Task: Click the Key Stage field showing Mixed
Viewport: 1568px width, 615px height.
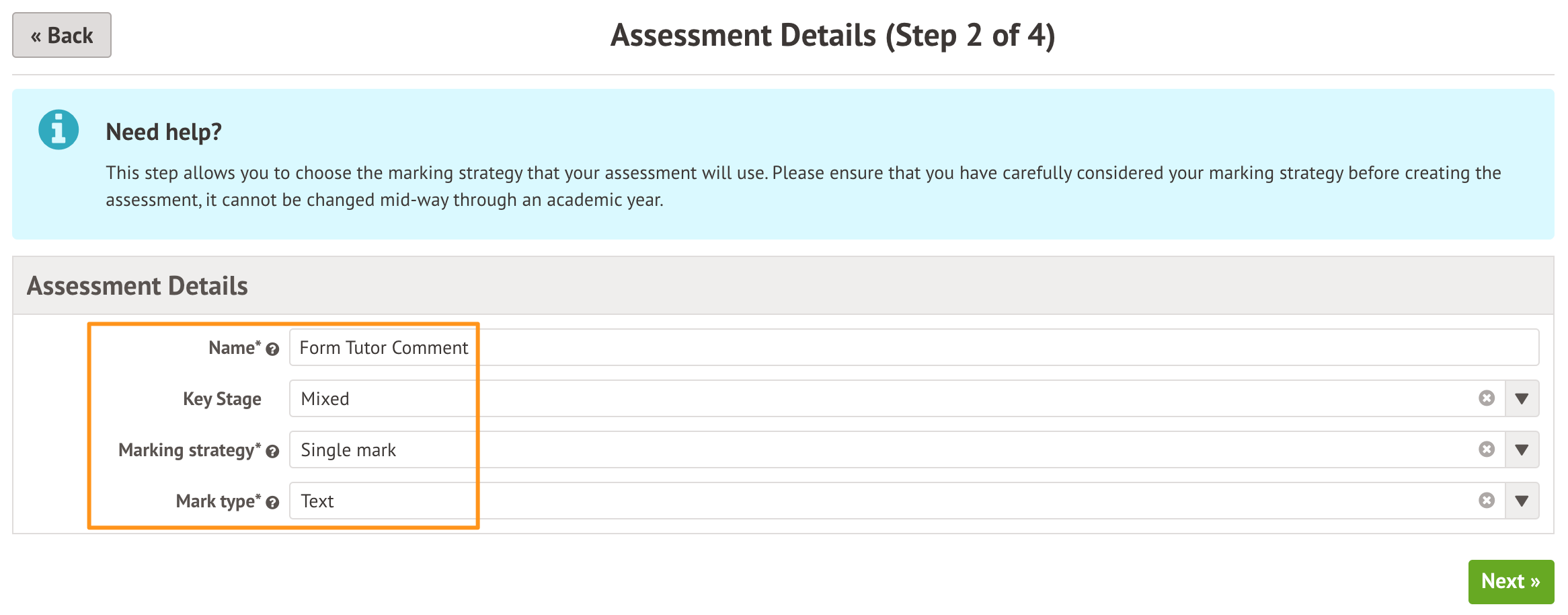Action: coord(874,398)
